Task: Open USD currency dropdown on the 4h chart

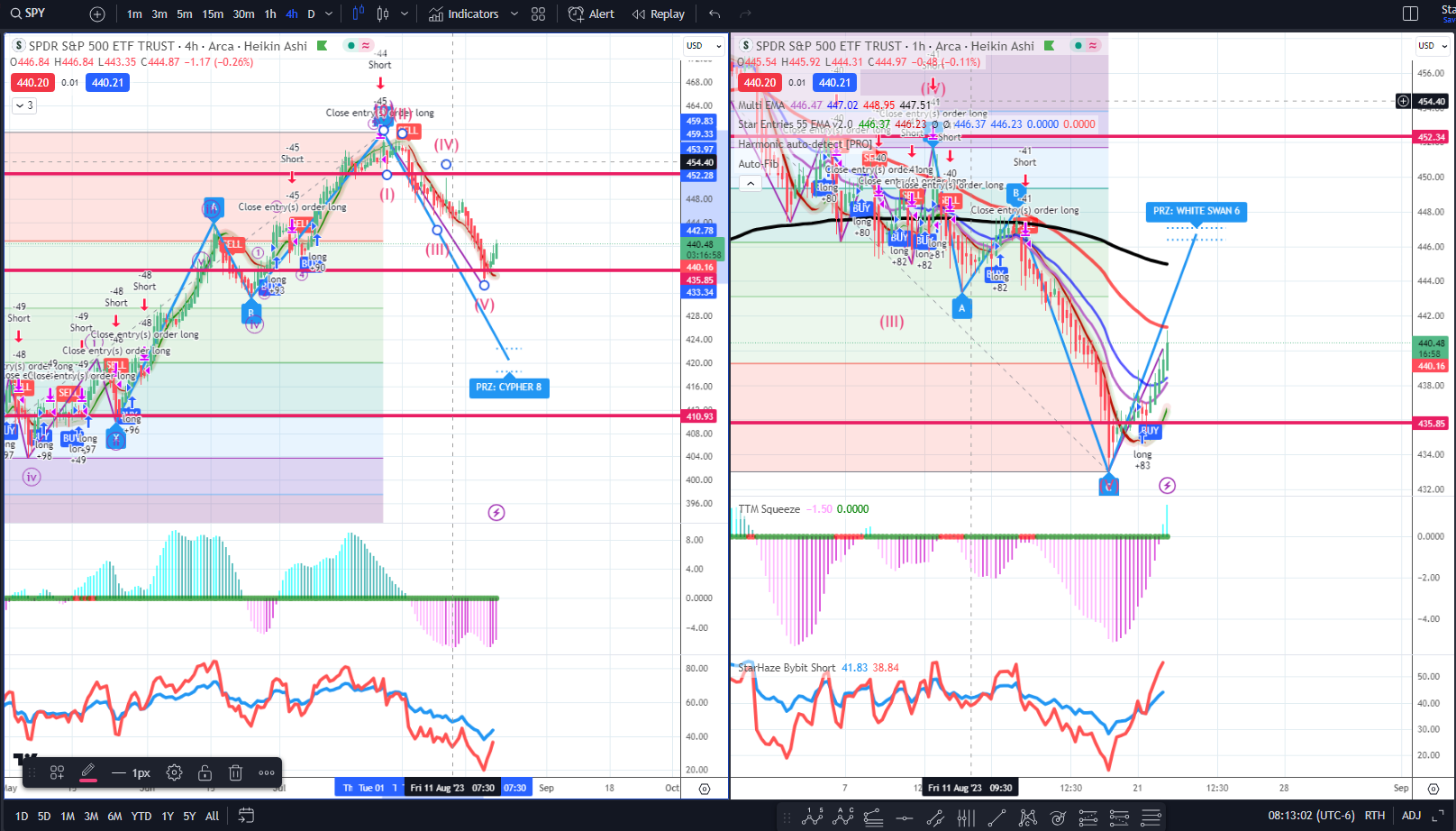Action: click(x=704, y=45)
